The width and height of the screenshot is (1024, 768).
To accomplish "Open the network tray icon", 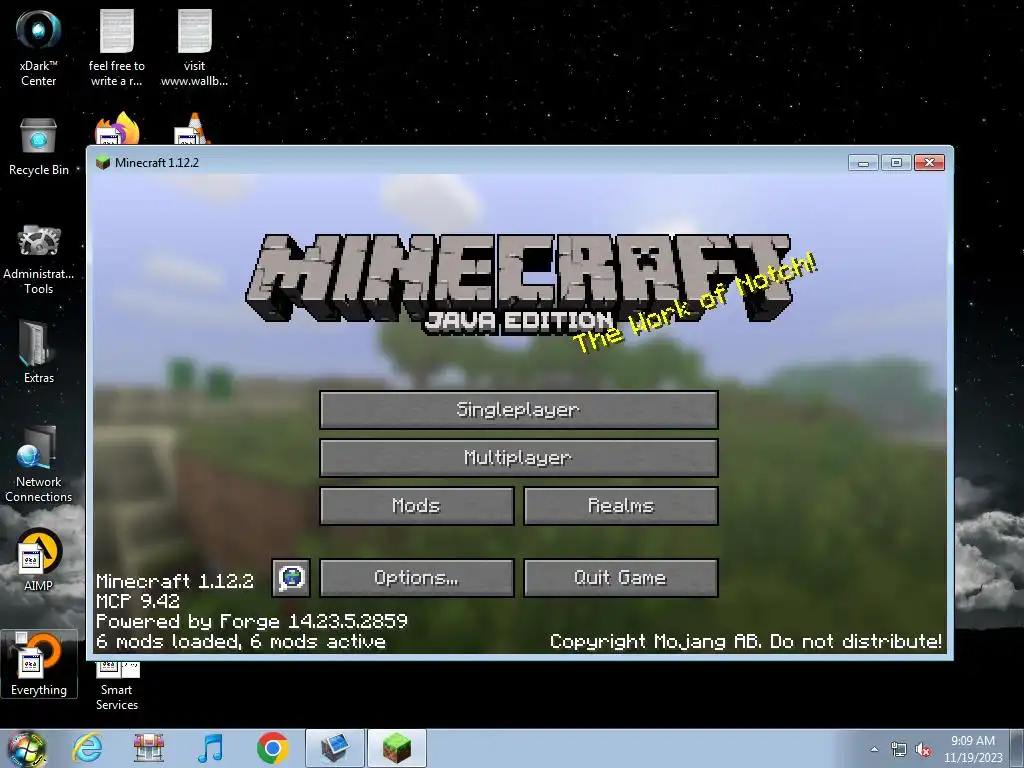I will point(899,750).
